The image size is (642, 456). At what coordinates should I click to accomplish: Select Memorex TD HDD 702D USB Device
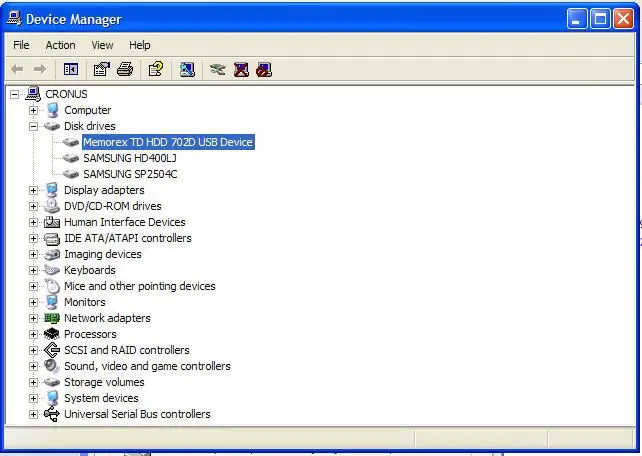(168, 142)
